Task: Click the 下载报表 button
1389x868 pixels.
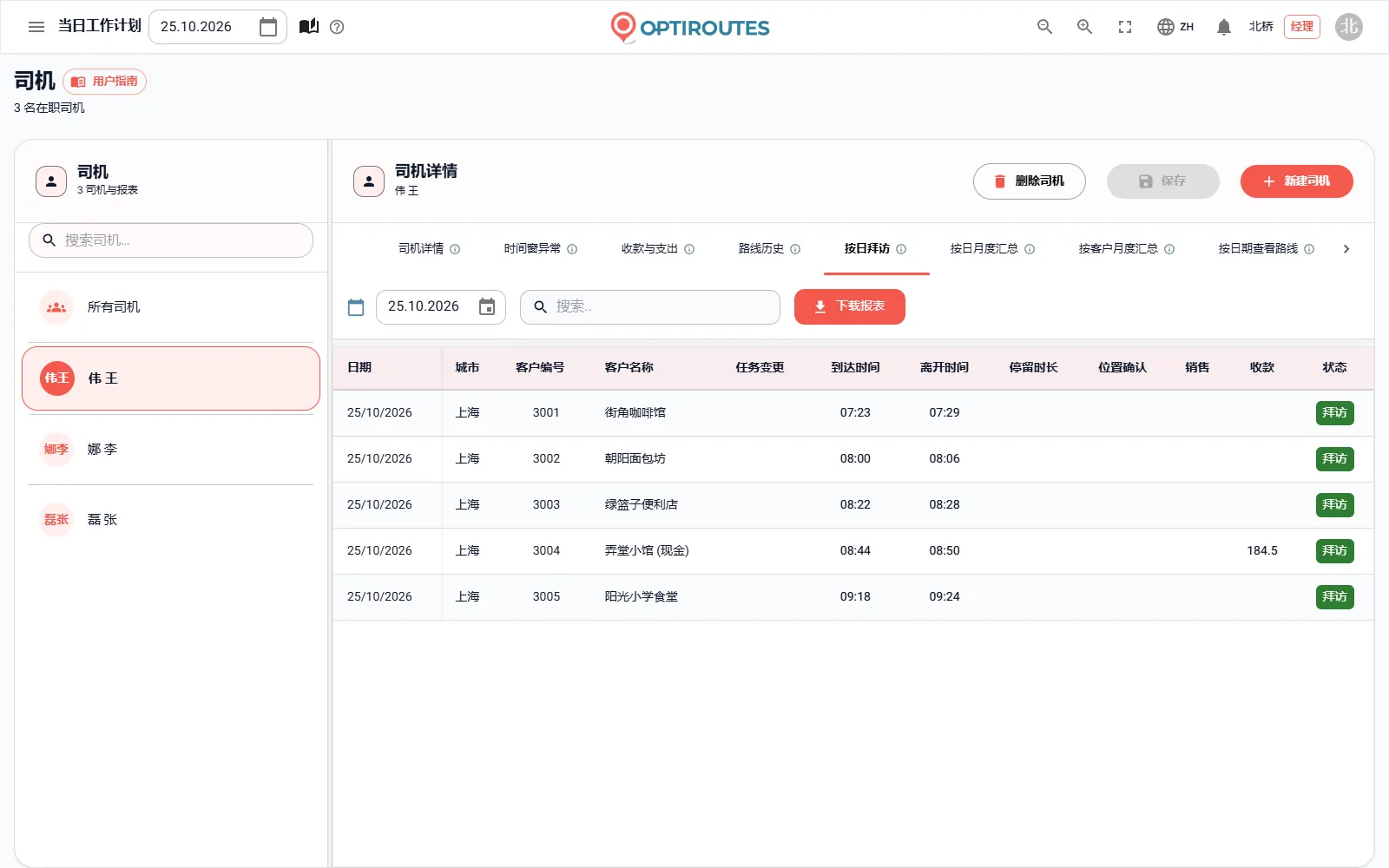Action: click(x=850, y=306)
